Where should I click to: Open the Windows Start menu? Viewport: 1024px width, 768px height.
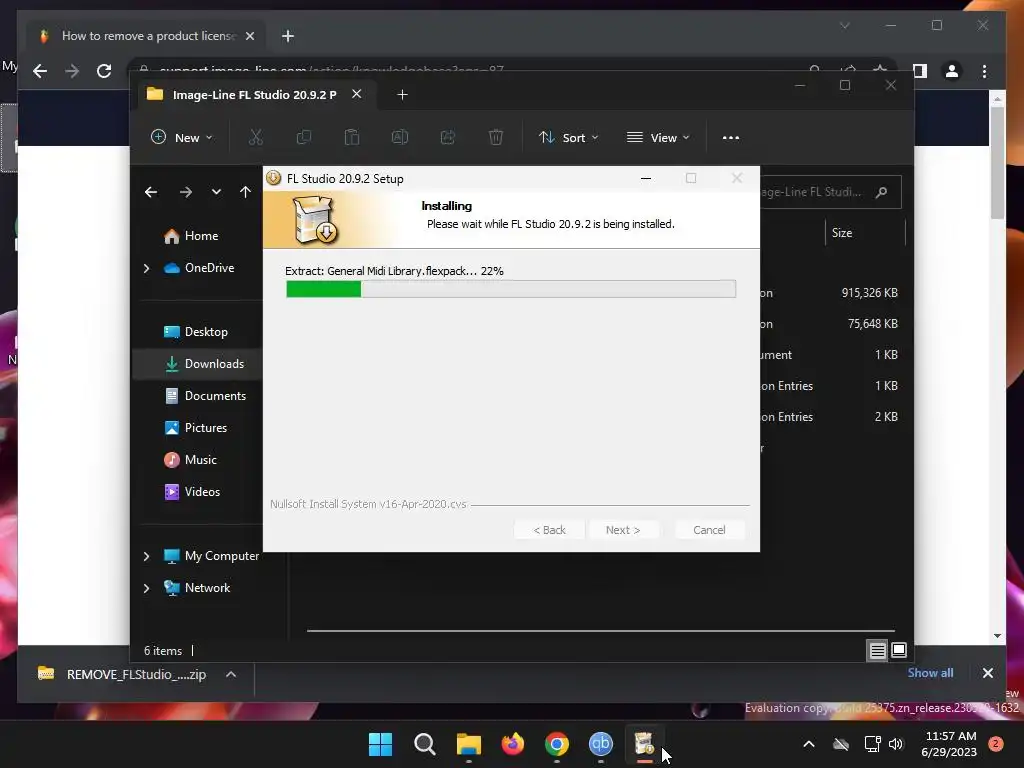pos(380,744)
